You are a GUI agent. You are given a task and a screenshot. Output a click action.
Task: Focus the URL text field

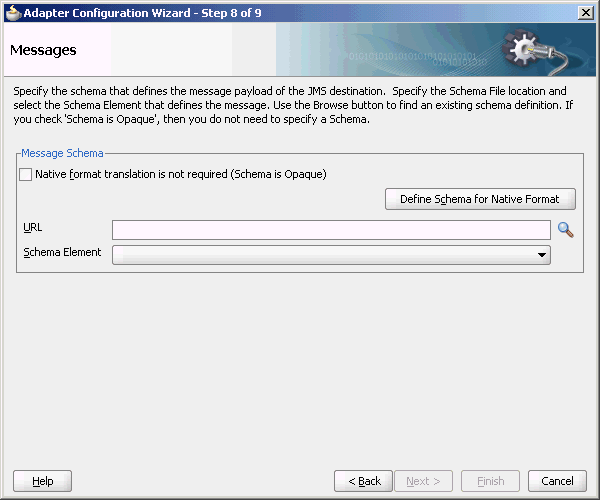tap(331, 230)
